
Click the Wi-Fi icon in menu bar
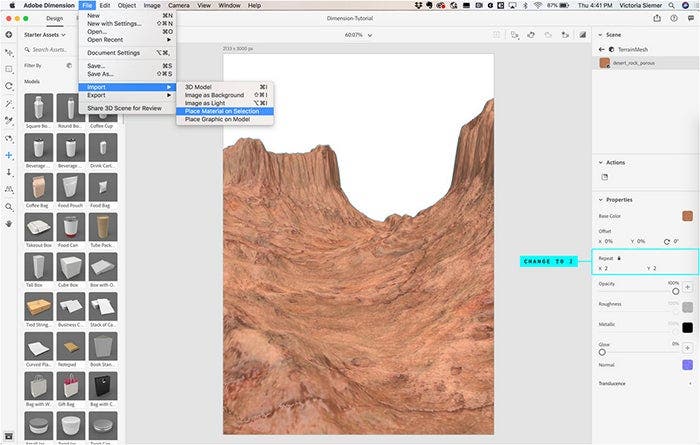click(x=538, y=5)
